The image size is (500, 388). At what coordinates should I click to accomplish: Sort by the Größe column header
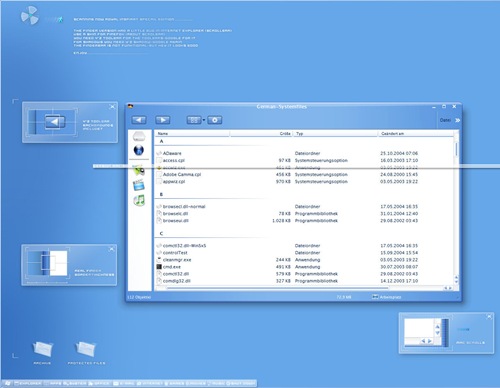tap(261, 134)
